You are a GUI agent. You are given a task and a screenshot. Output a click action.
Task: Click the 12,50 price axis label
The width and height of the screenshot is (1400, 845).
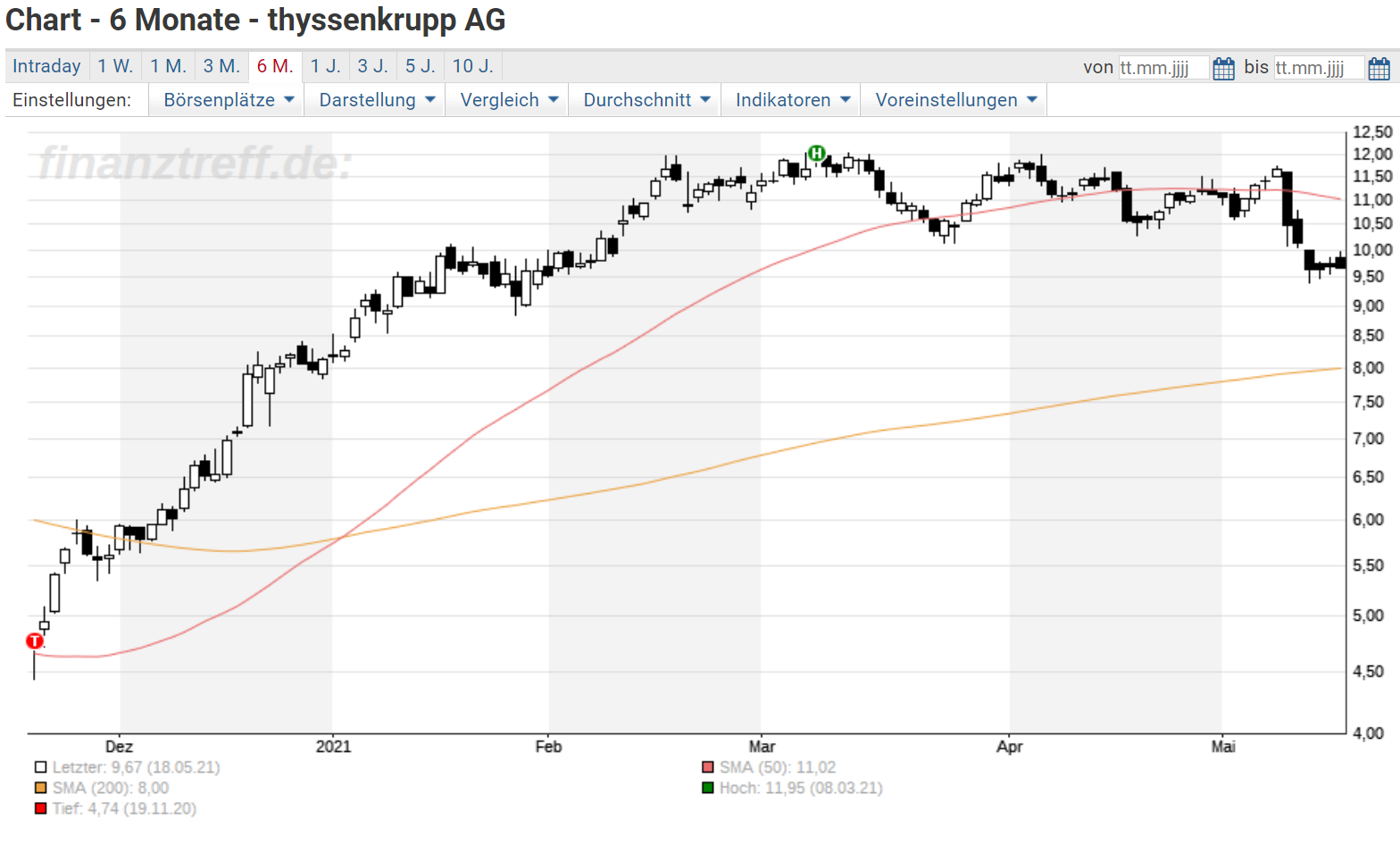[1372, 132]
